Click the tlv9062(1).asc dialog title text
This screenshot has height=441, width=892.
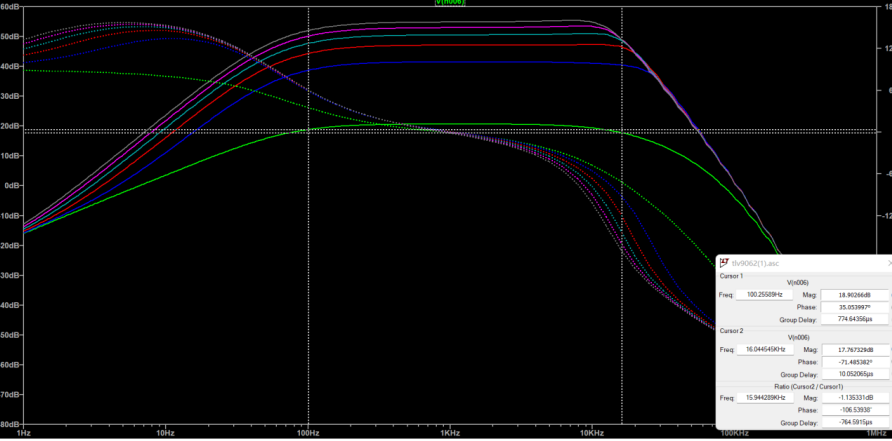pos(755,263)
